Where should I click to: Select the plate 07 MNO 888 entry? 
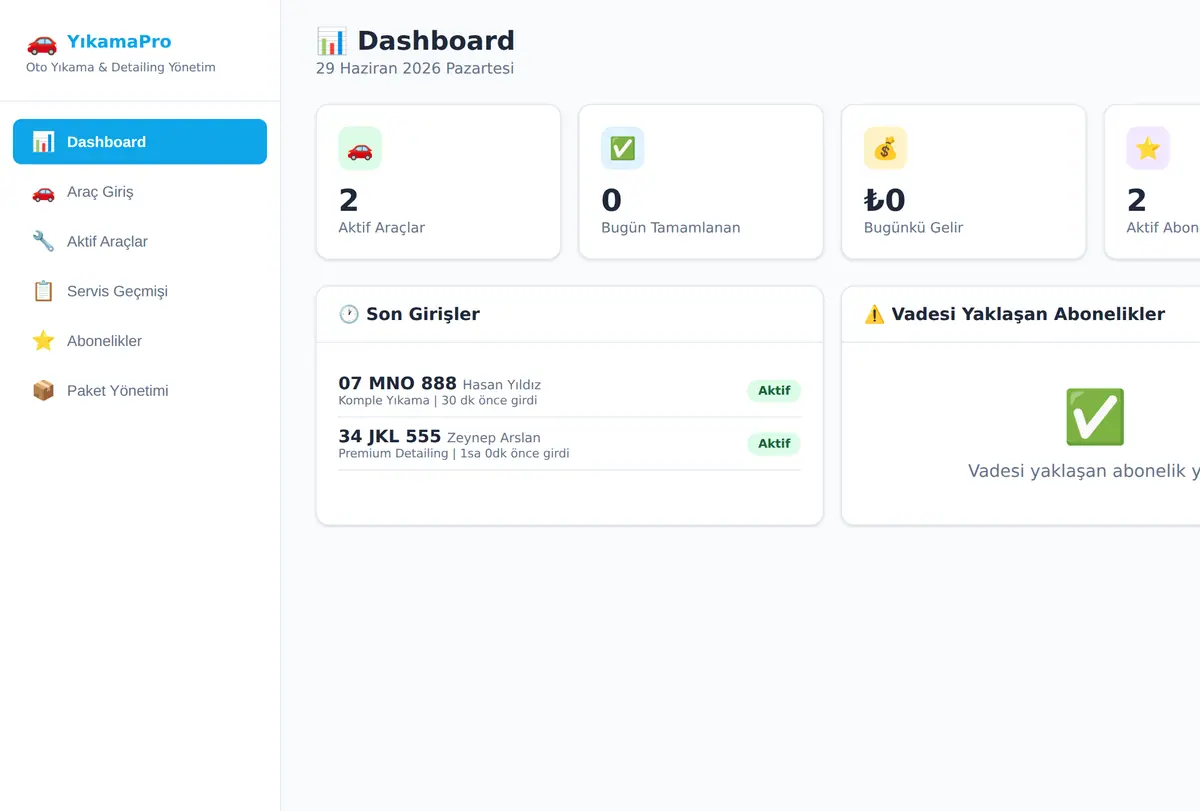coord(397,383)
